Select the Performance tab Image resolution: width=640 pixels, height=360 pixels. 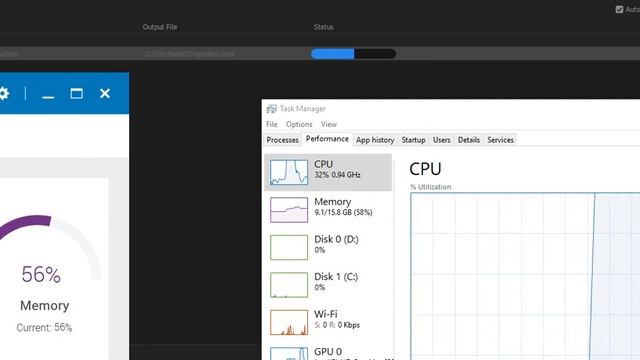[327, 139]
